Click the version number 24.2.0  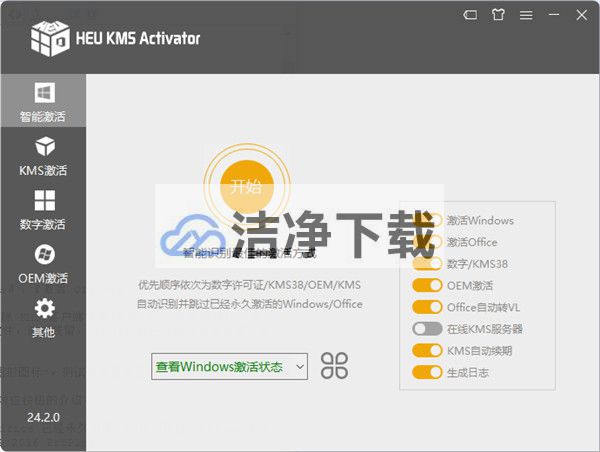click(43, 418)
